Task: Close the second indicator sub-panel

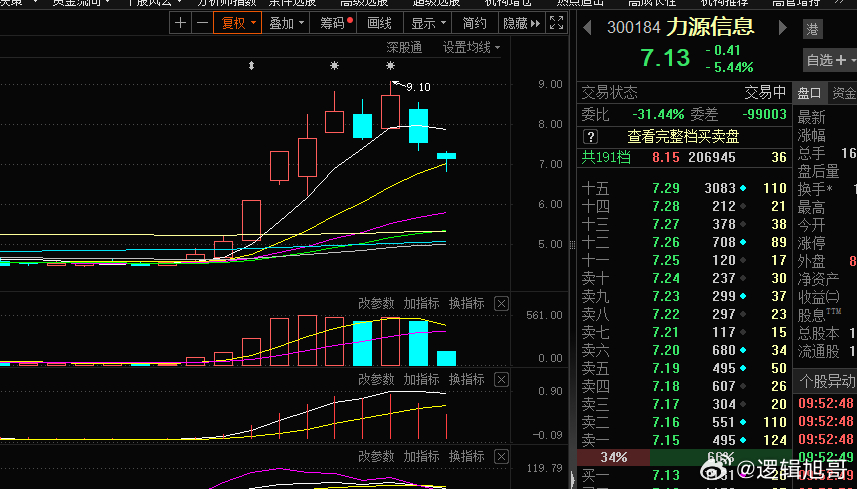Action: click(x=501, y=380)
